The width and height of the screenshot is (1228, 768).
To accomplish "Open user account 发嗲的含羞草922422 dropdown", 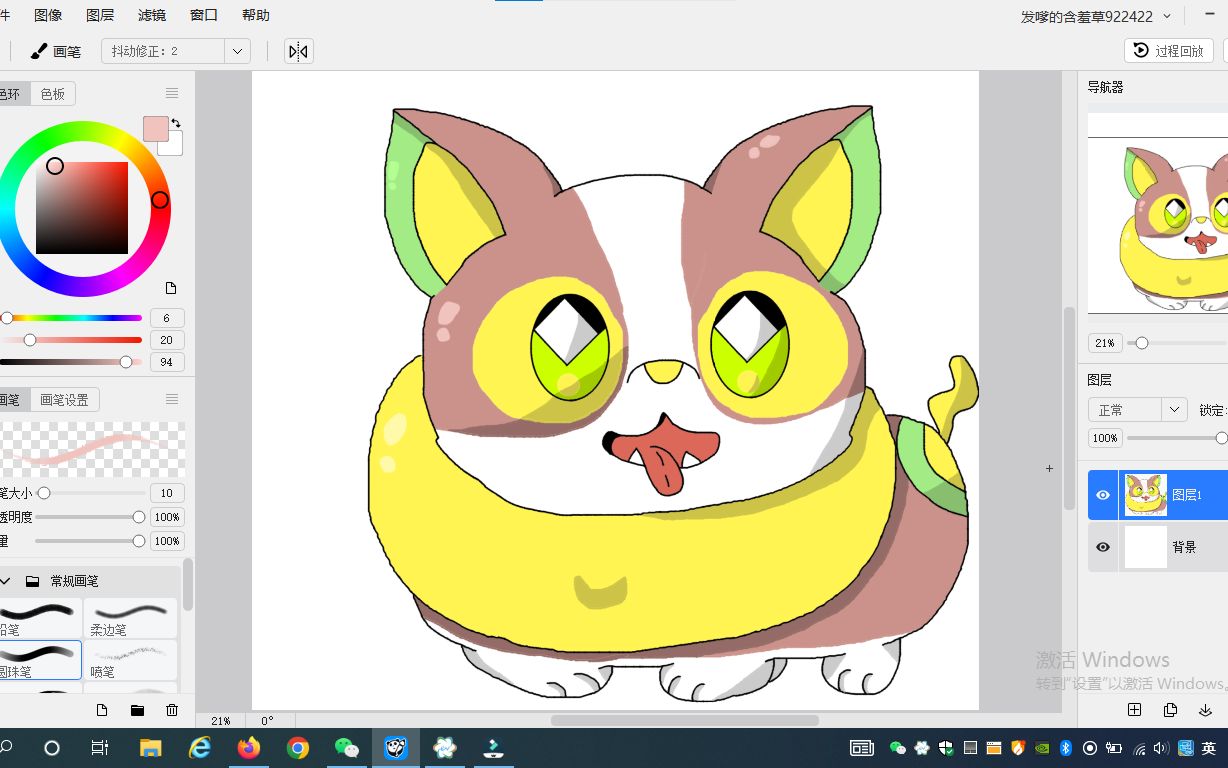I will pos(1094,17).
